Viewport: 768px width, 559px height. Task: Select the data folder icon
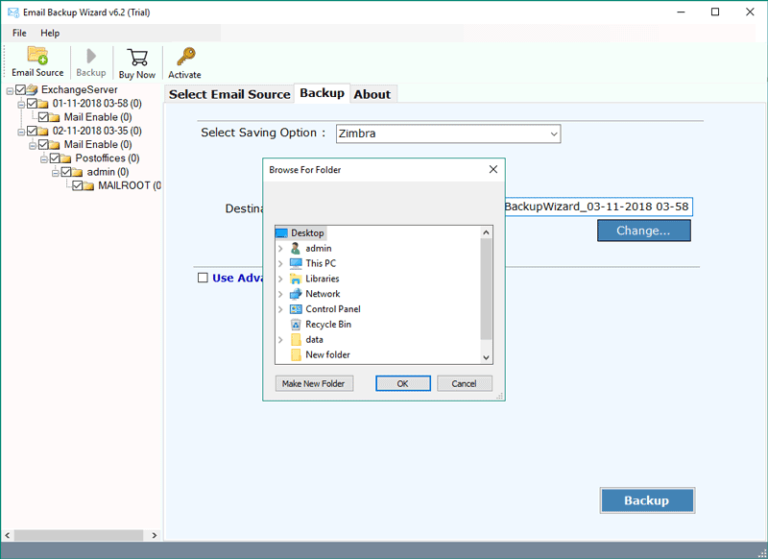pos(296,340)
